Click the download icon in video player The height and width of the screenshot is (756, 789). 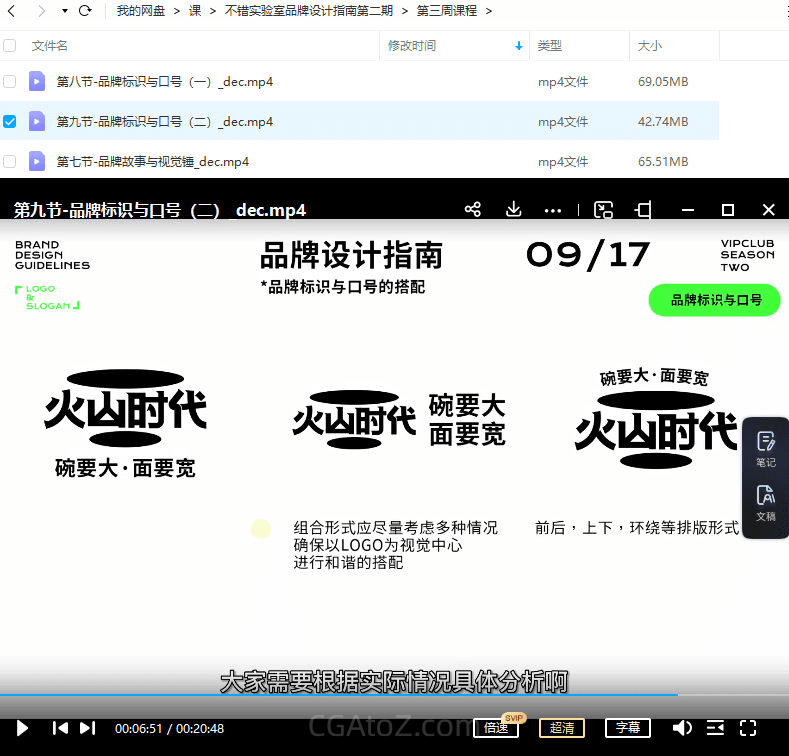click(513, 210)
